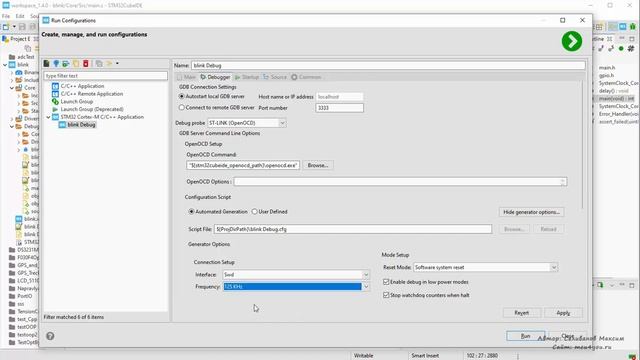Browse for the OpenOCD command

pyautogui.click(x=318, y=165)
